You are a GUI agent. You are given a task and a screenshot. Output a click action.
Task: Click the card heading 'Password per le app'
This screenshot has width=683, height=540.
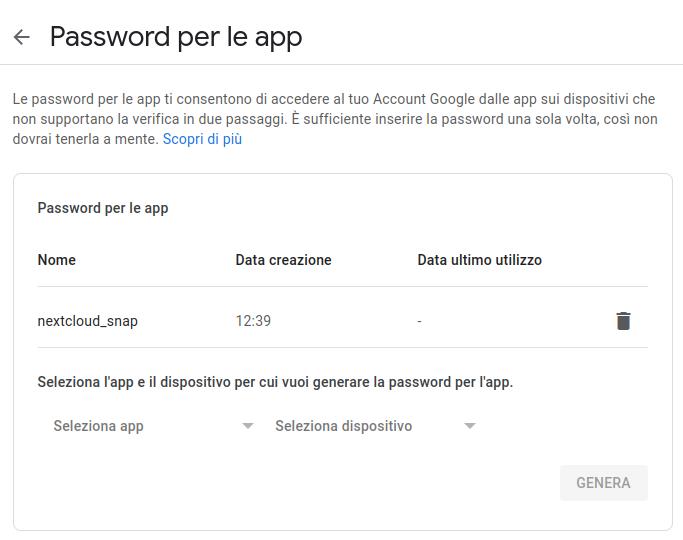(103, 208)
